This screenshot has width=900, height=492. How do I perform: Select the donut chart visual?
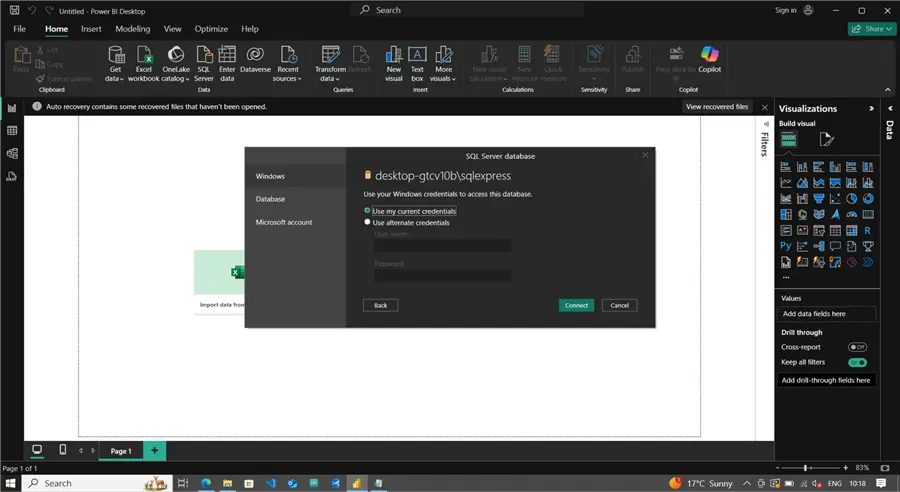point(868,199)
